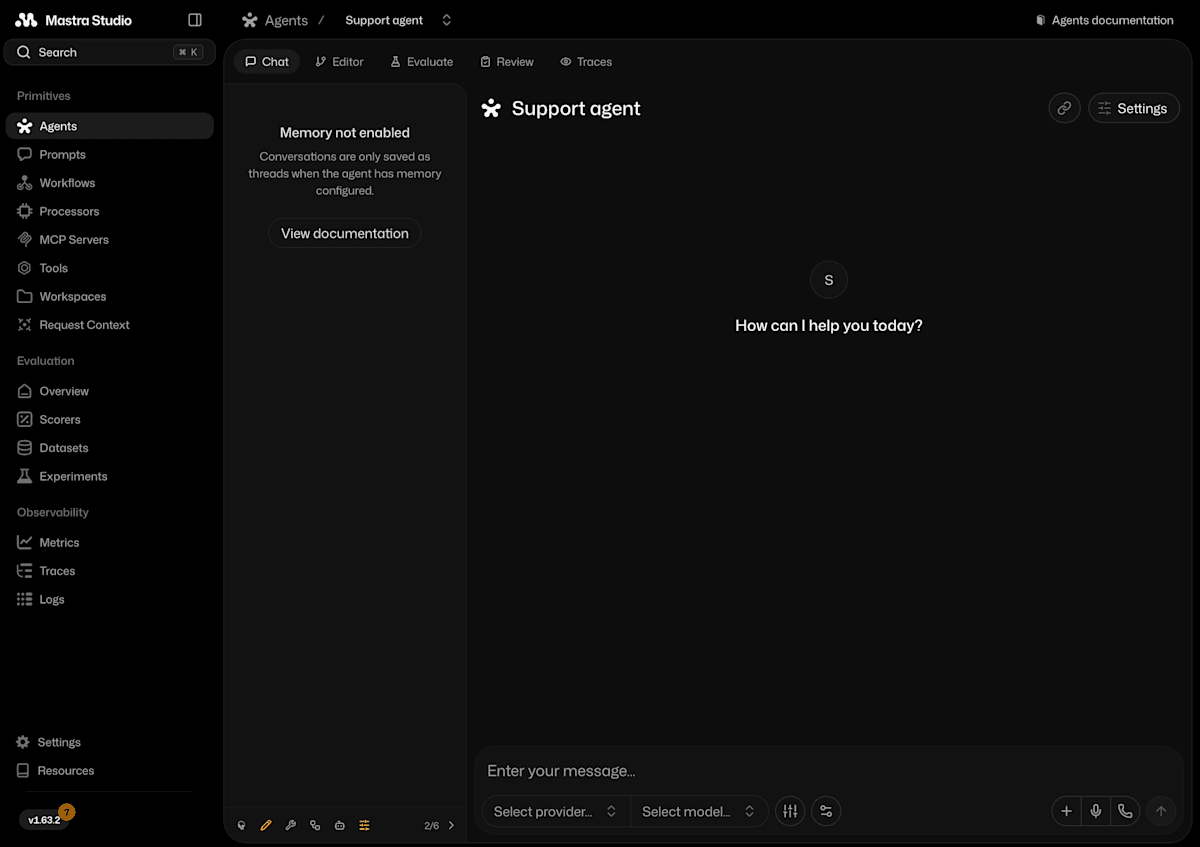Add an attachment with the plus button

[x=1066, y=811]
